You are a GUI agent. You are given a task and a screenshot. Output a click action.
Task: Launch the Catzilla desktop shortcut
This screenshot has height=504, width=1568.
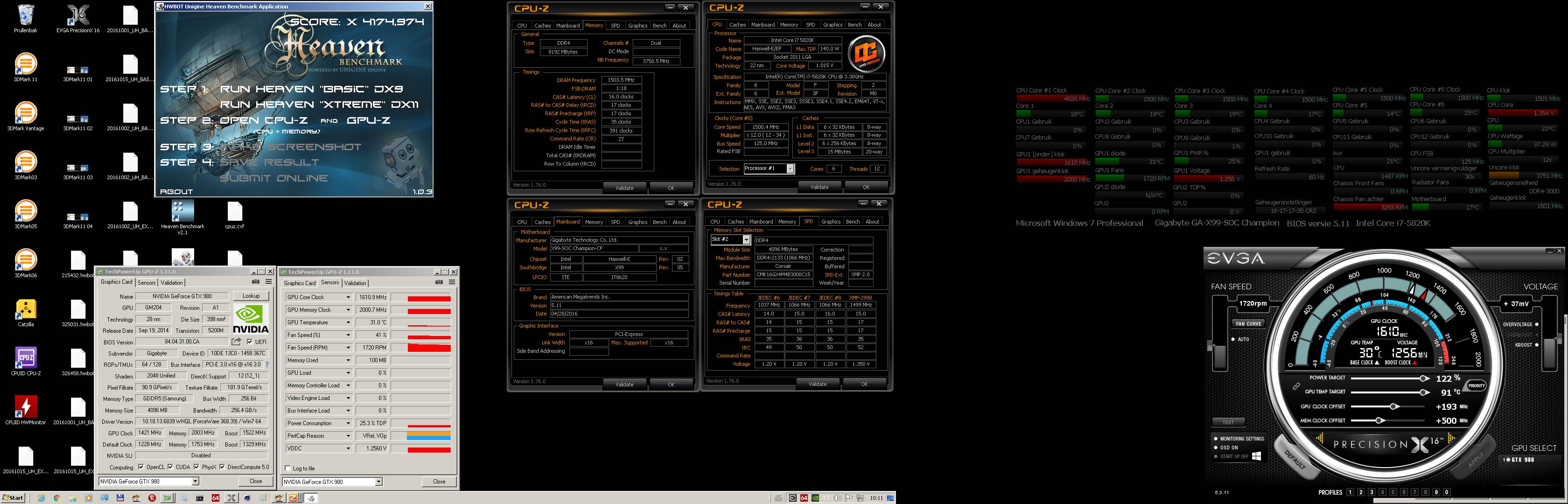[26, 308]
